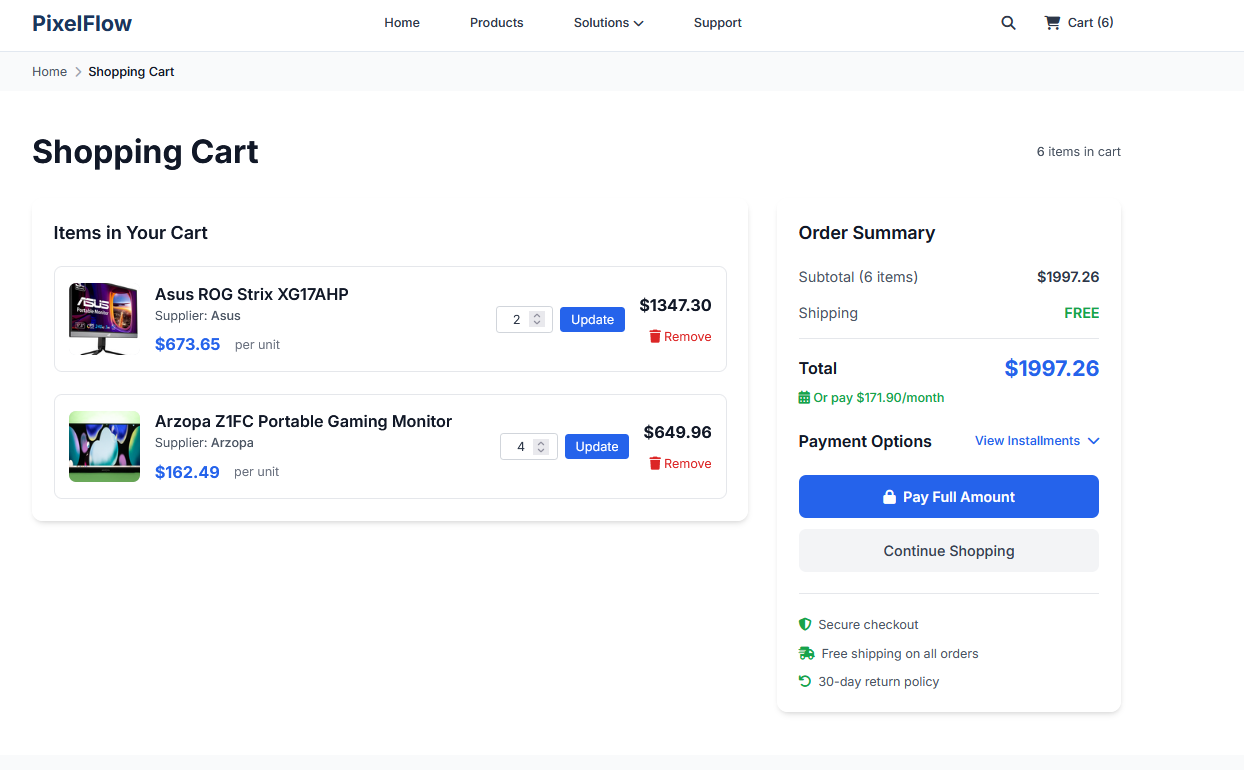Click the Asus ROG Strix XG17AHP title
The image size is (1244, 770).
(252, 294)
